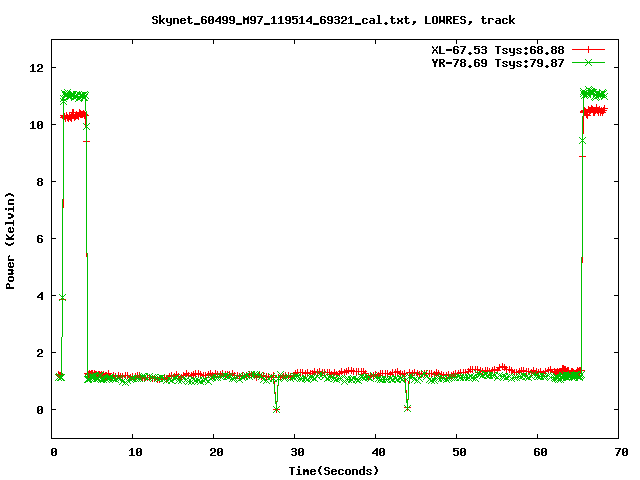Click the green high plateau at the start
640x480 pixels.
click(x=75, y=96)
